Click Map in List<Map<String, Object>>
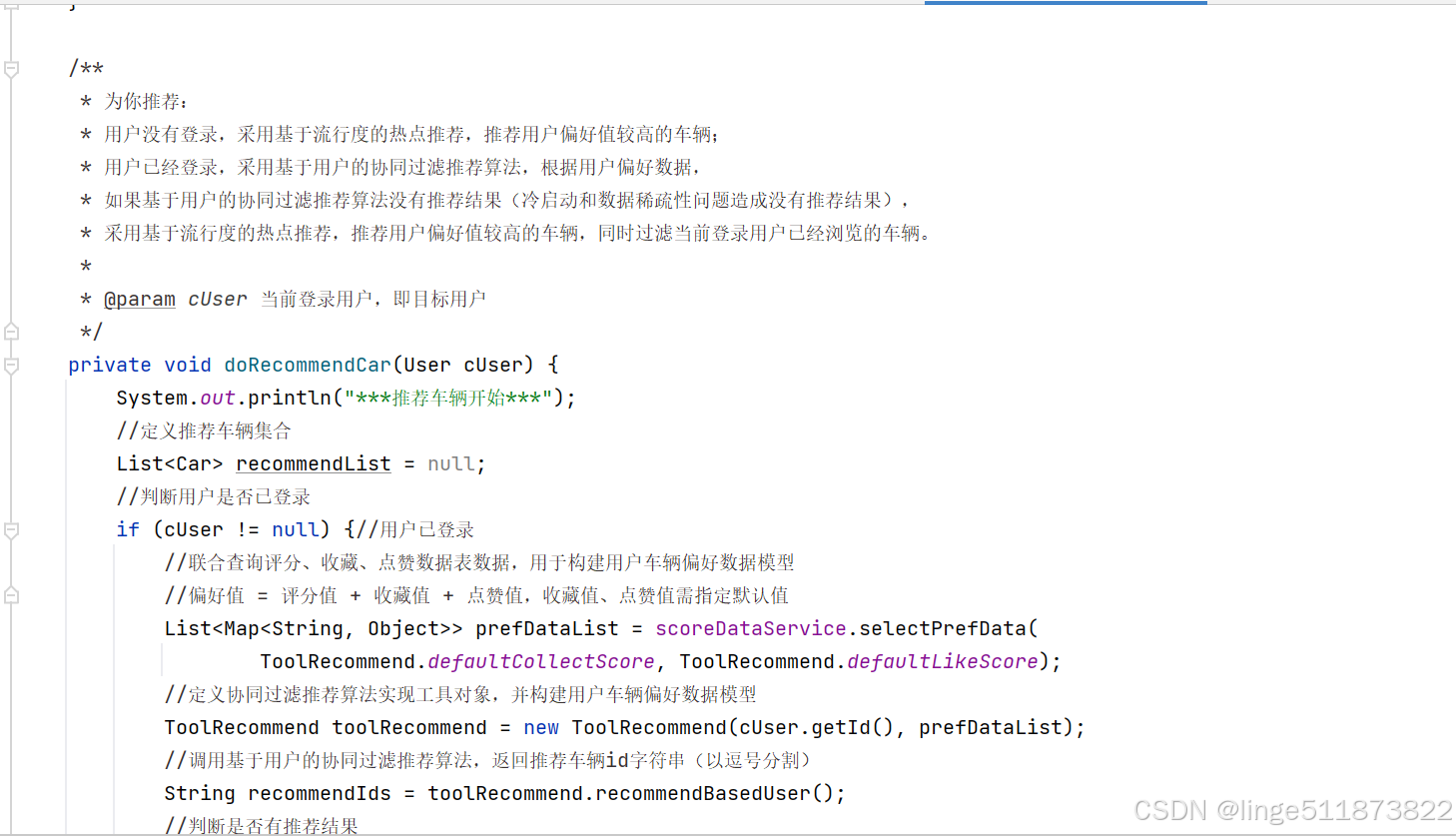 (x=242, y=628)
